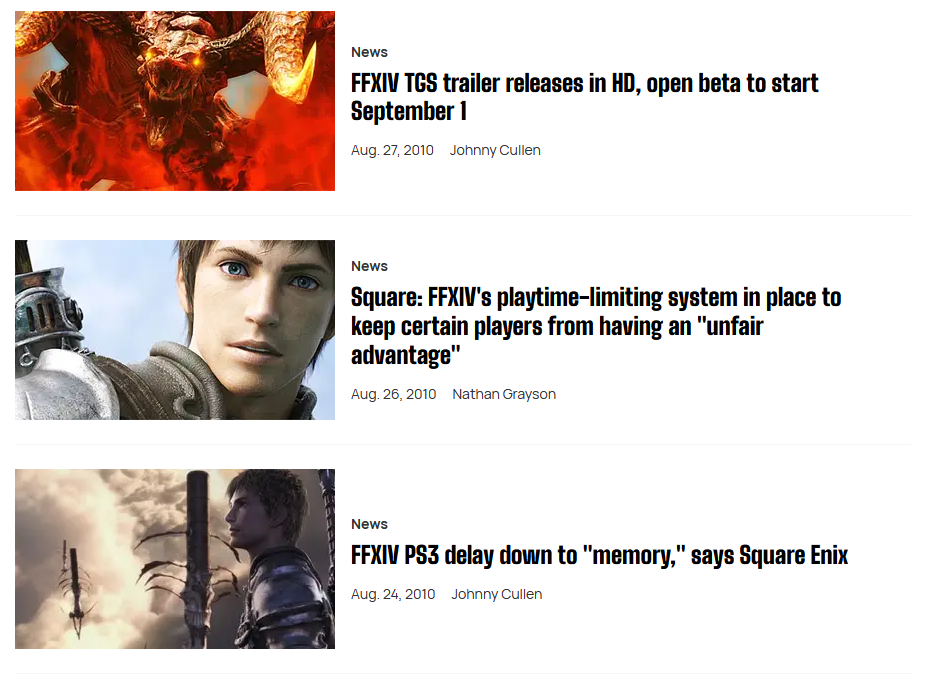Click the Aug. 24, 2010 date

[x=393, y=595]
